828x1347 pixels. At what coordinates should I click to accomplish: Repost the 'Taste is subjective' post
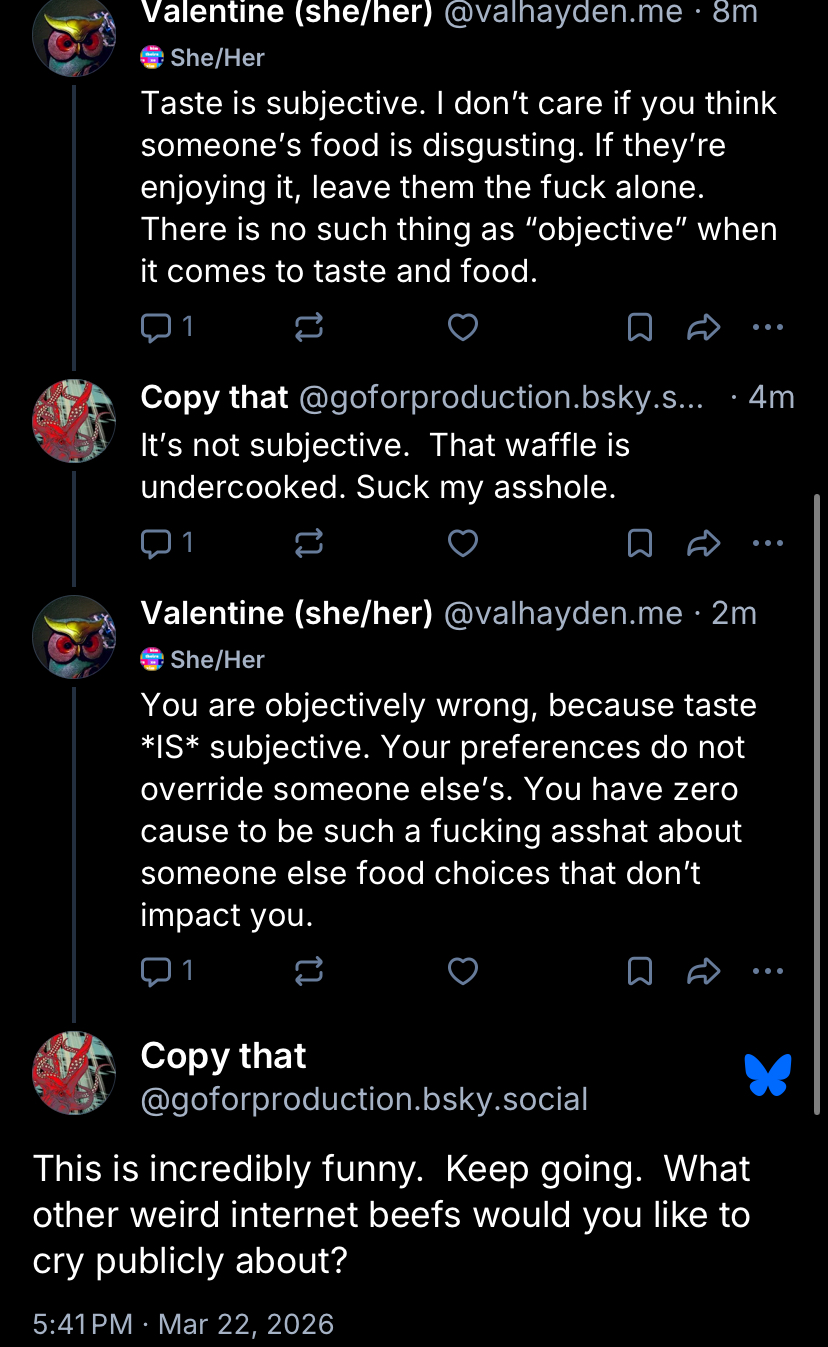click(309, 327)
